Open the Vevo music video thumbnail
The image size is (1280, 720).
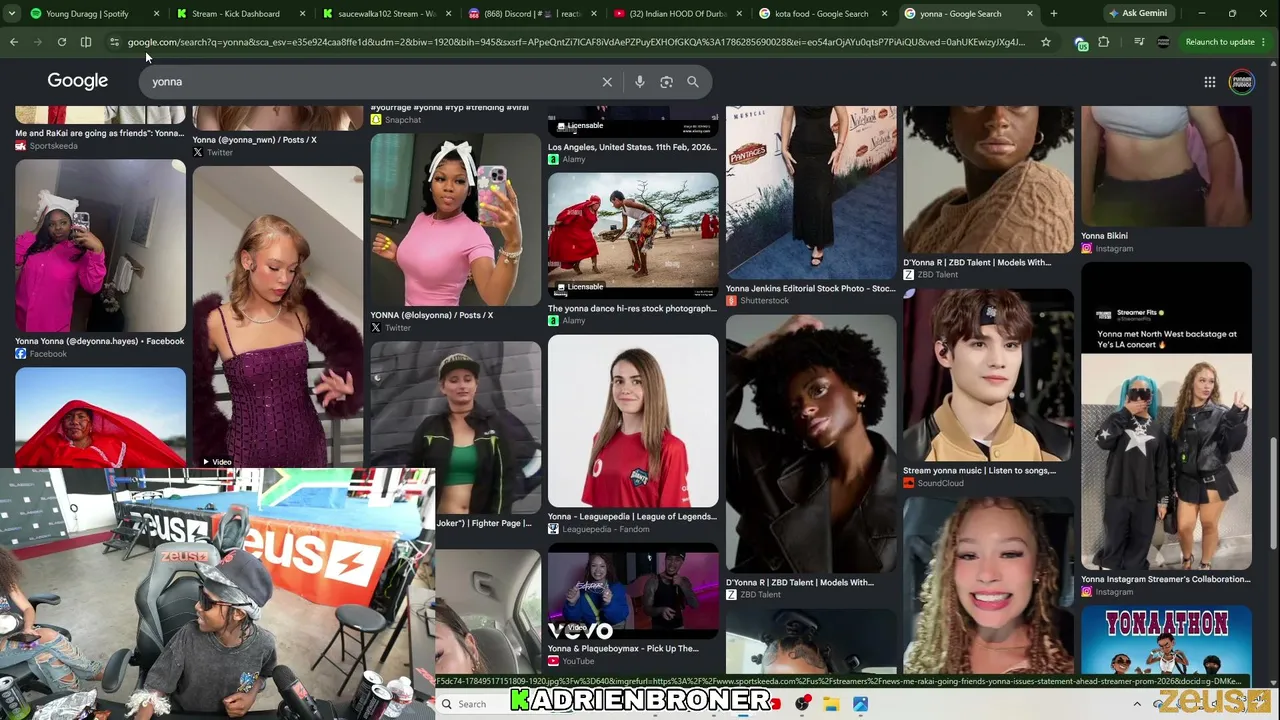pos(633,591)
